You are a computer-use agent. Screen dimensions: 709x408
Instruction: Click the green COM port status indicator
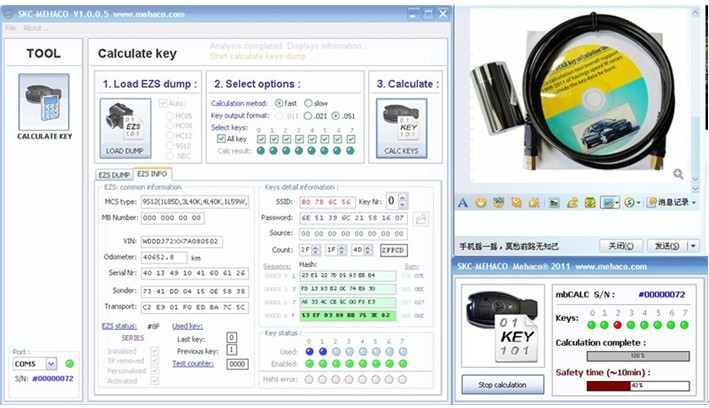tap(70, 364)
